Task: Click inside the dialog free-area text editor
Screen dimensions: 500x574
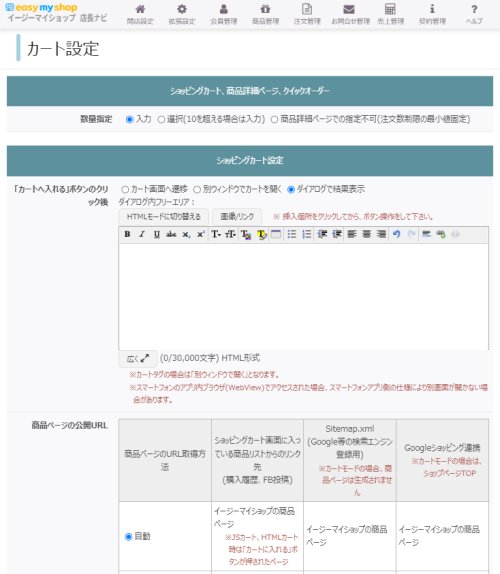Action: click(x=303, y=297)
